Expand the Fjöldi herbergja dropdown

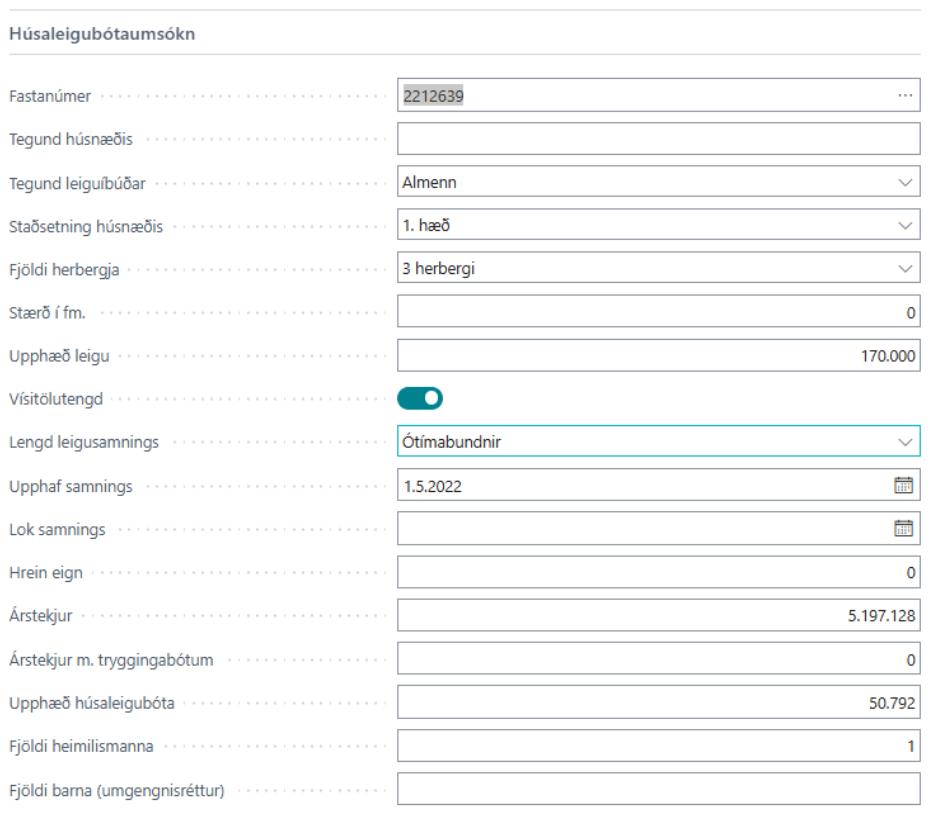(x=905, y=269)
